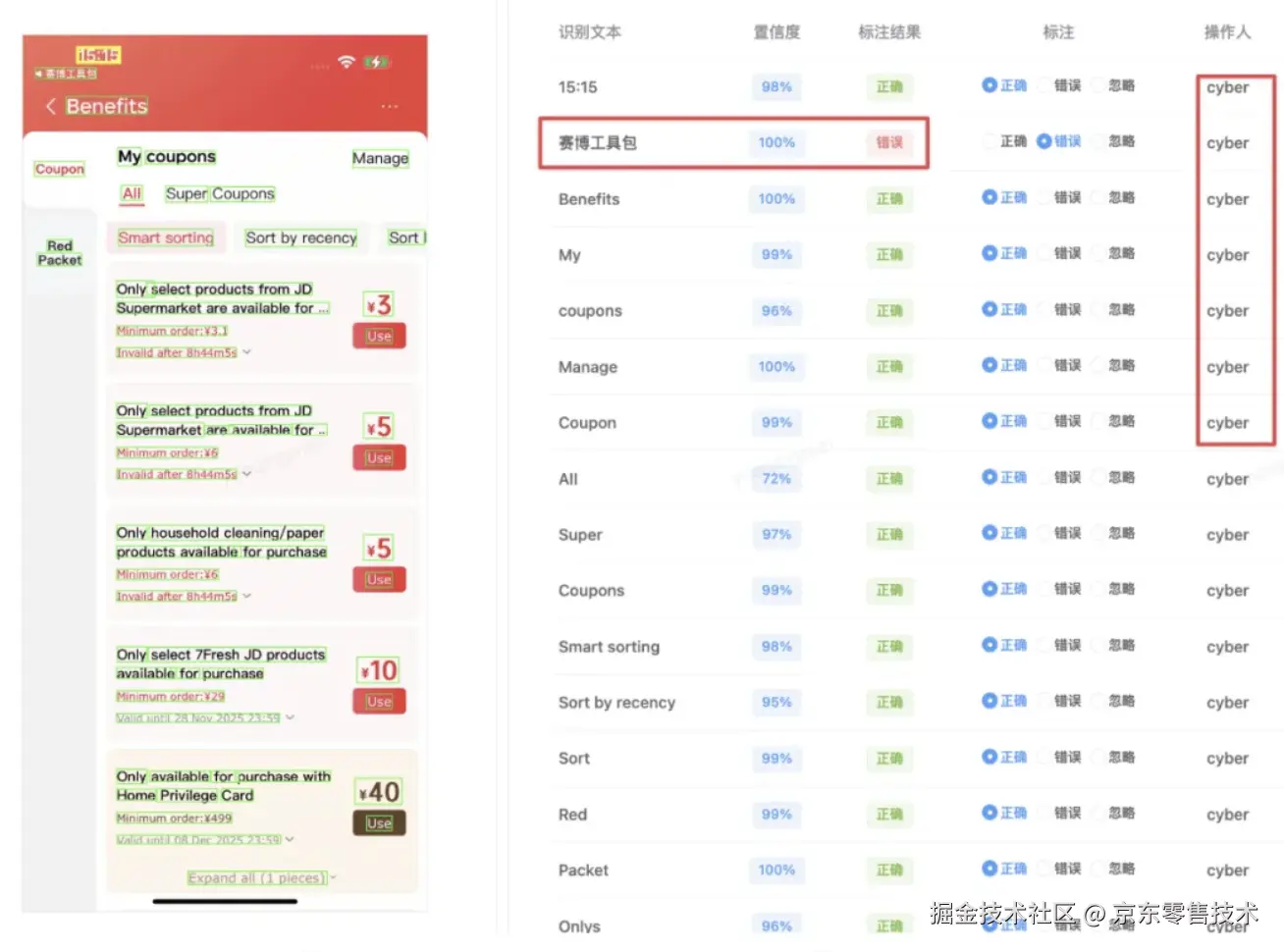Screen dimensions: 1284x952
Task: Select 正确 for the coupons row
Action: (x=1004, y=309)
